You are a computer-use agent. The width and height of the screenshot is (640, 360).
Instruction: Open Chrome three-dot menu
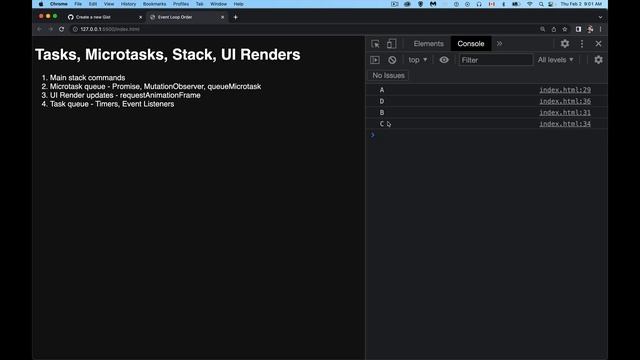click(x=600, y=29)
